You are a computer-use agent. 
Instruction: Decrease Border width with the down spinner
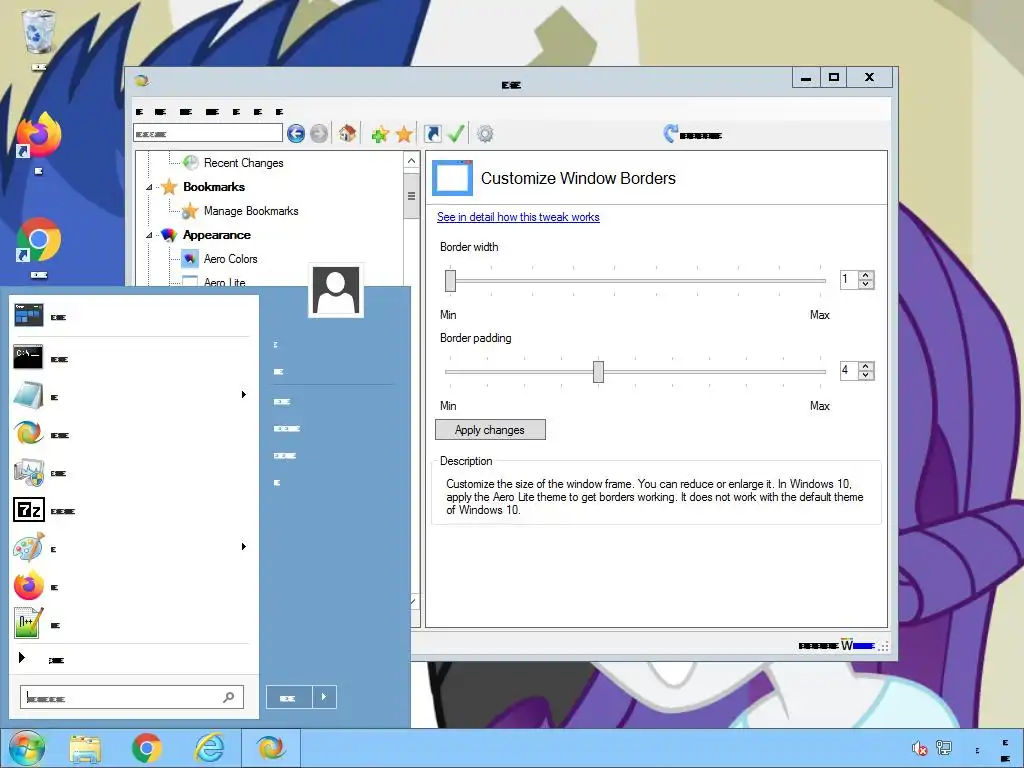pyautogui.click(x=866, y=284)
